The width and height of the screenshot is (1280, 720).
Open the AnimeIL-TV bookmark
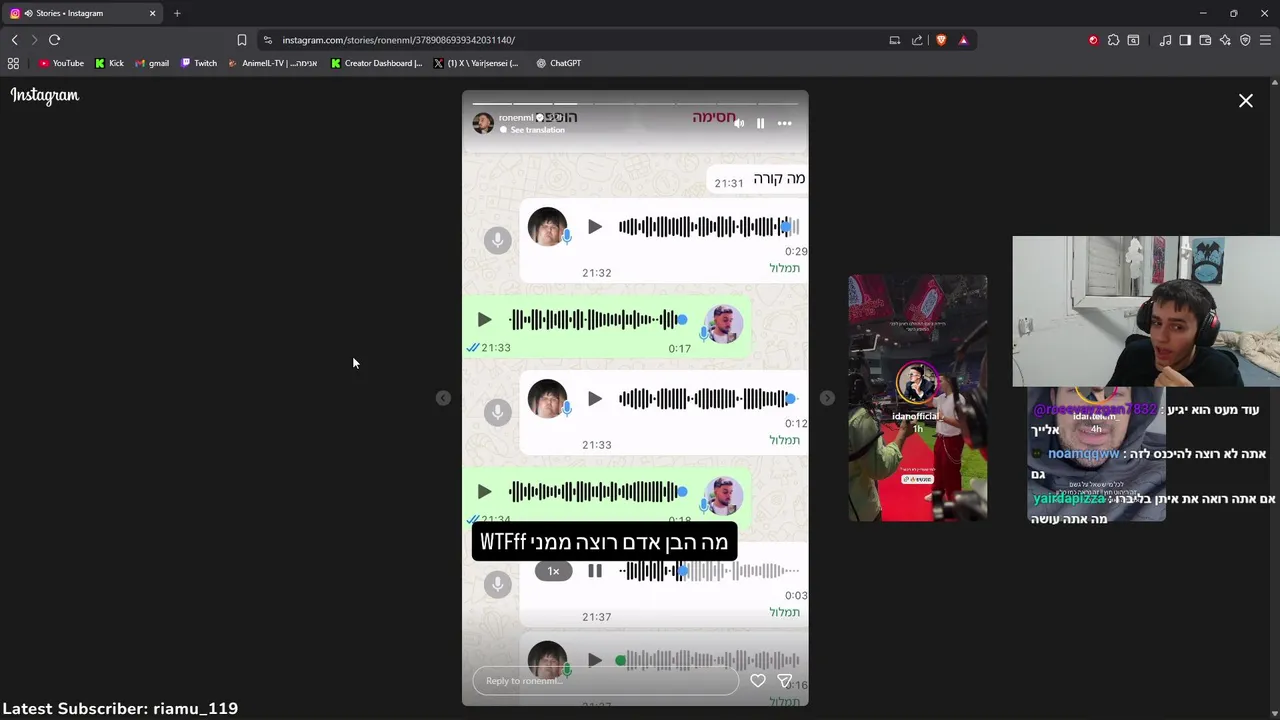[273, 63]
